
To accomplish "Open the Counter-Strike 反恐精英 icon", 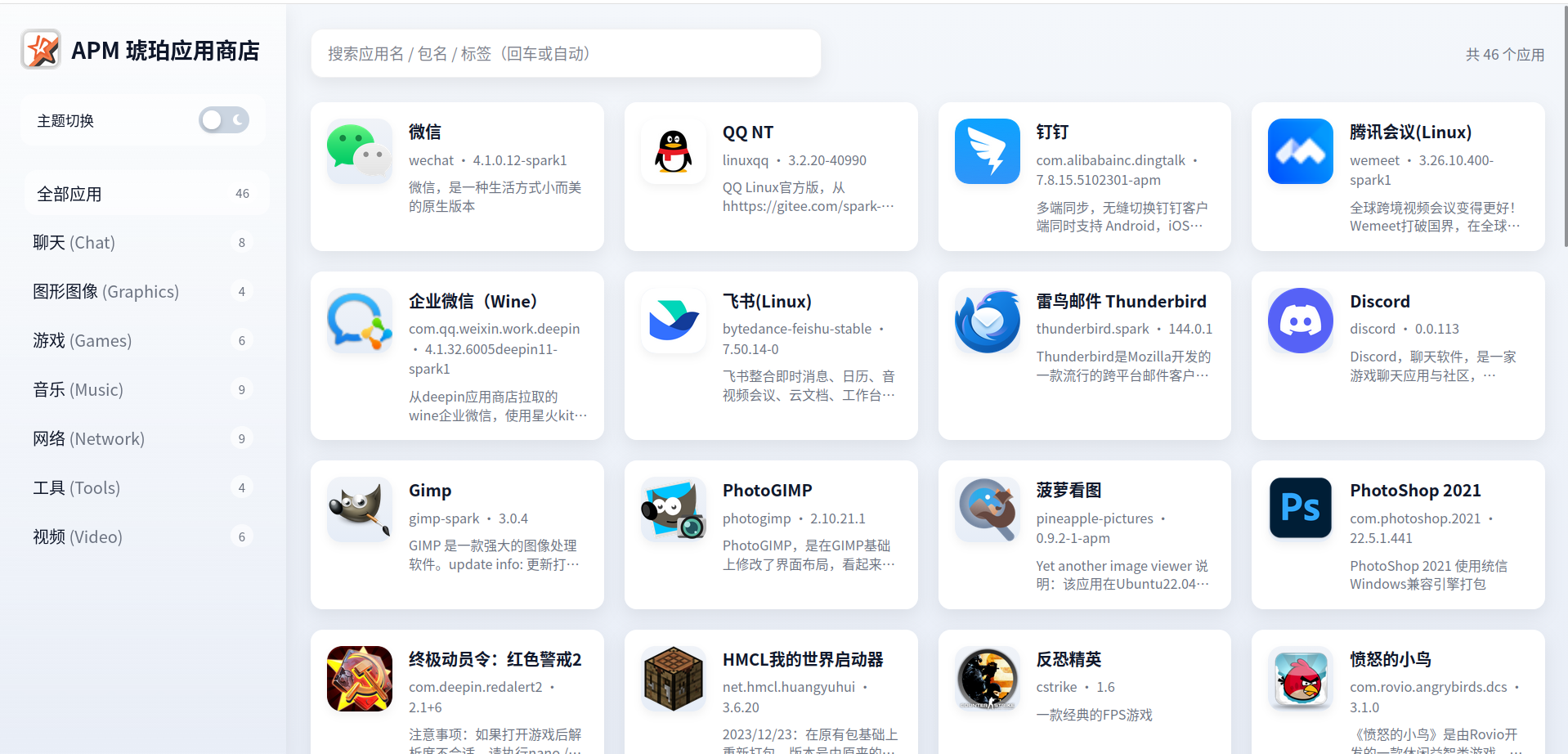I will [x=988, y=679].
